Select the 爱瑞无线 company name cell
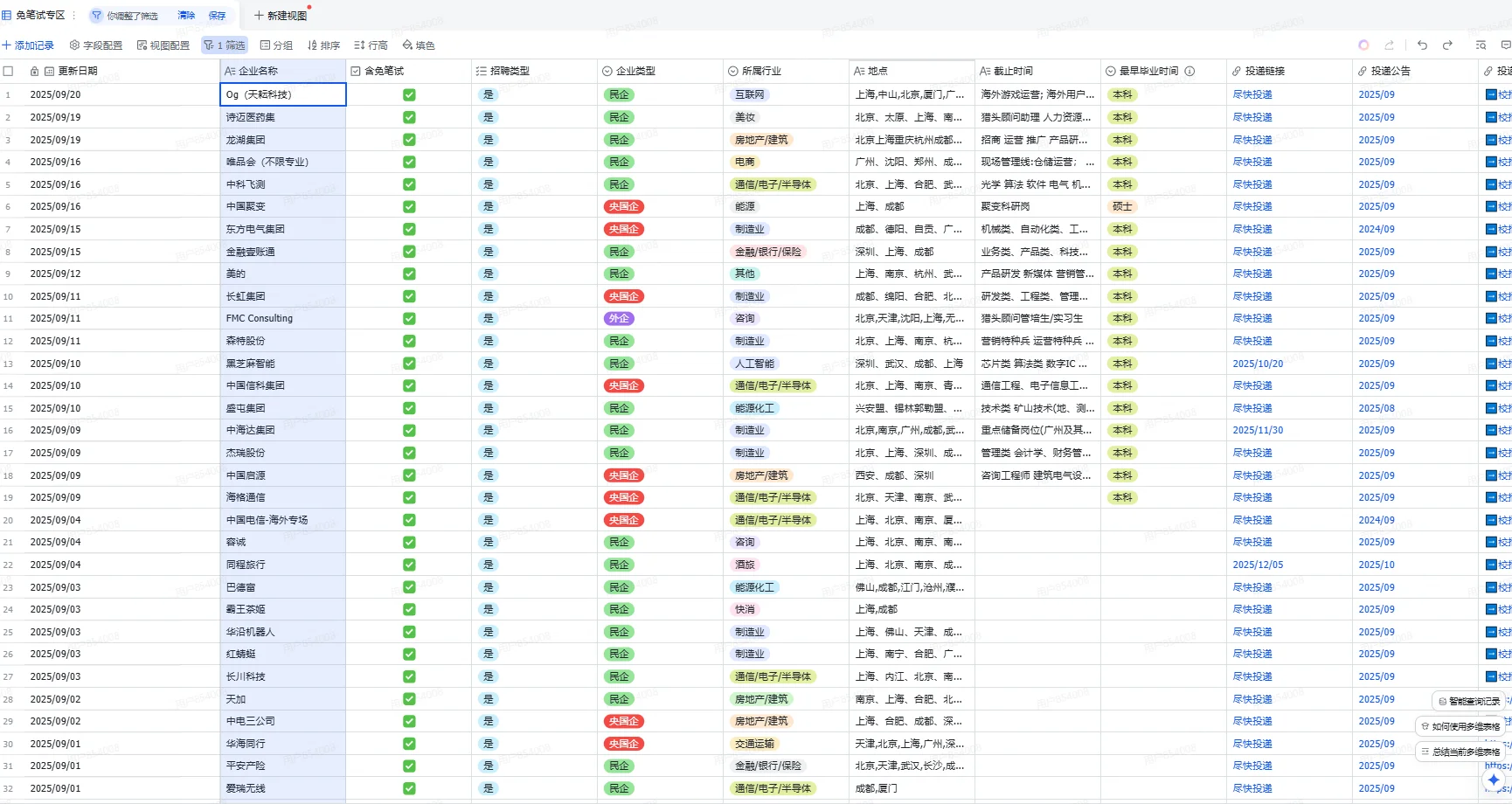This screenshot has height=804, width=1512. point(283,788)
